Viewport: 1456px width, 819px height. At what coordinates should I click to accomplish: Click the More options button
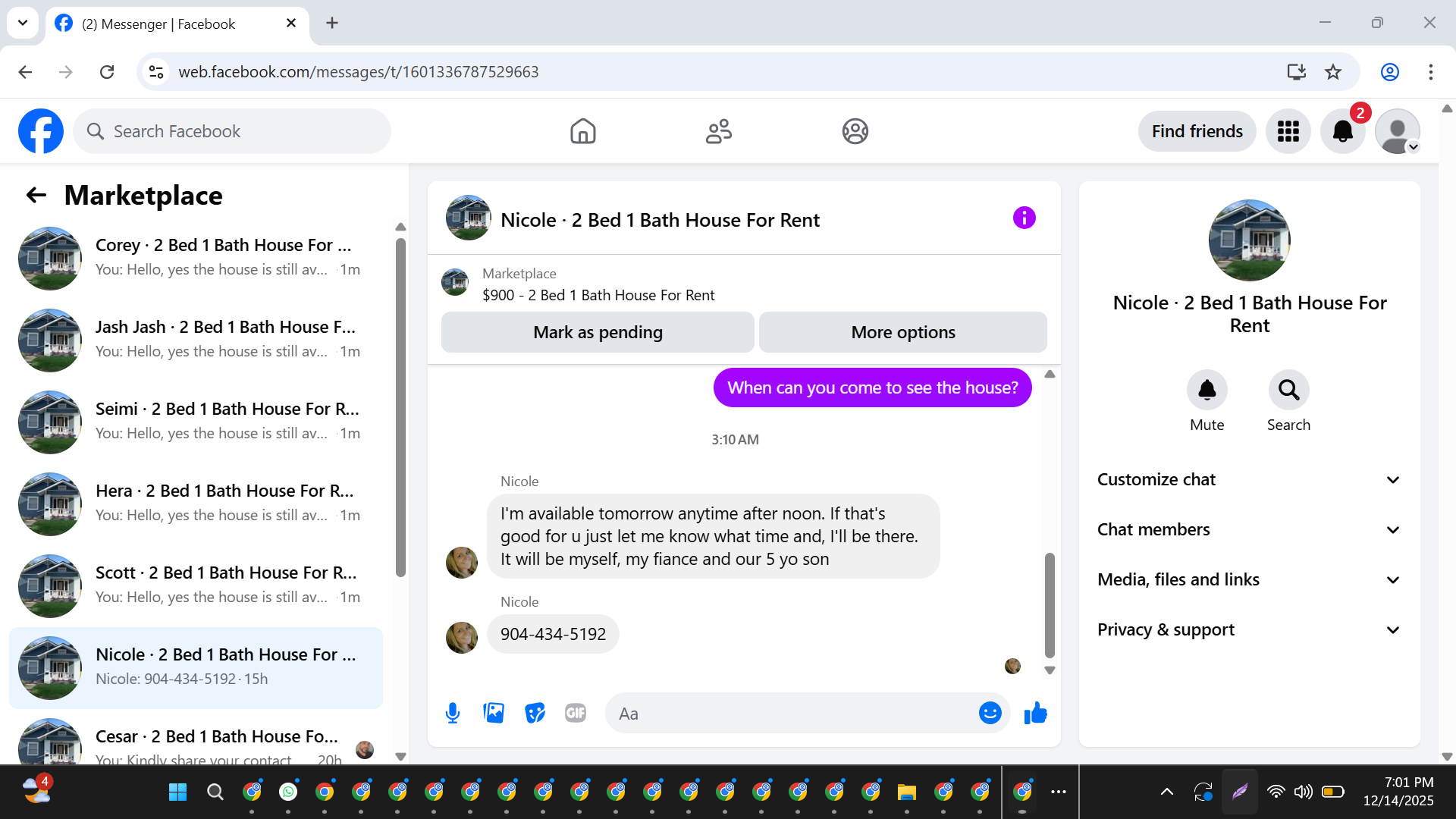pyautogui.click(x=902, y=332)
